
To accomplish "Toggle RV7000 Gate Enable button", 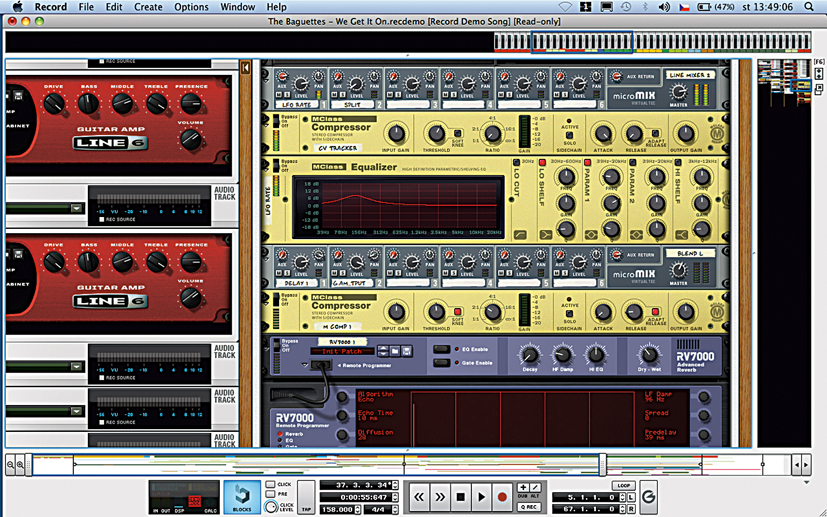I will (x=442, y=363).
